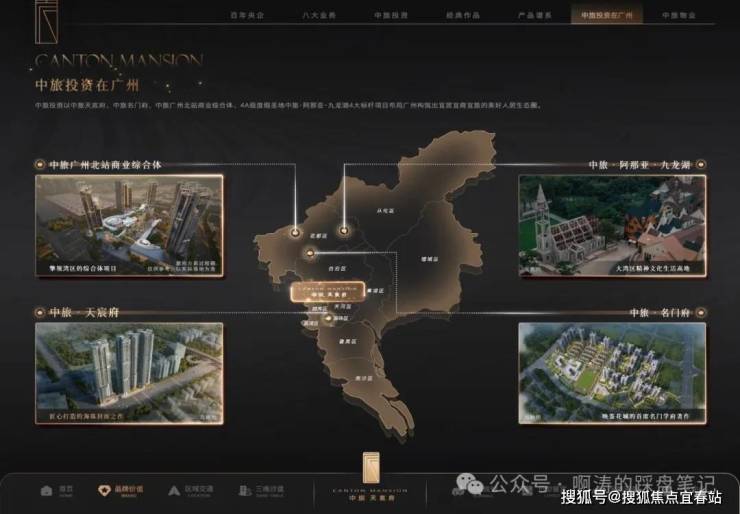Image resolution: width=740 pixels, height=514 pixels.
Task: Click the glowing marker at 海珠区
Action: tap(328, 318)
